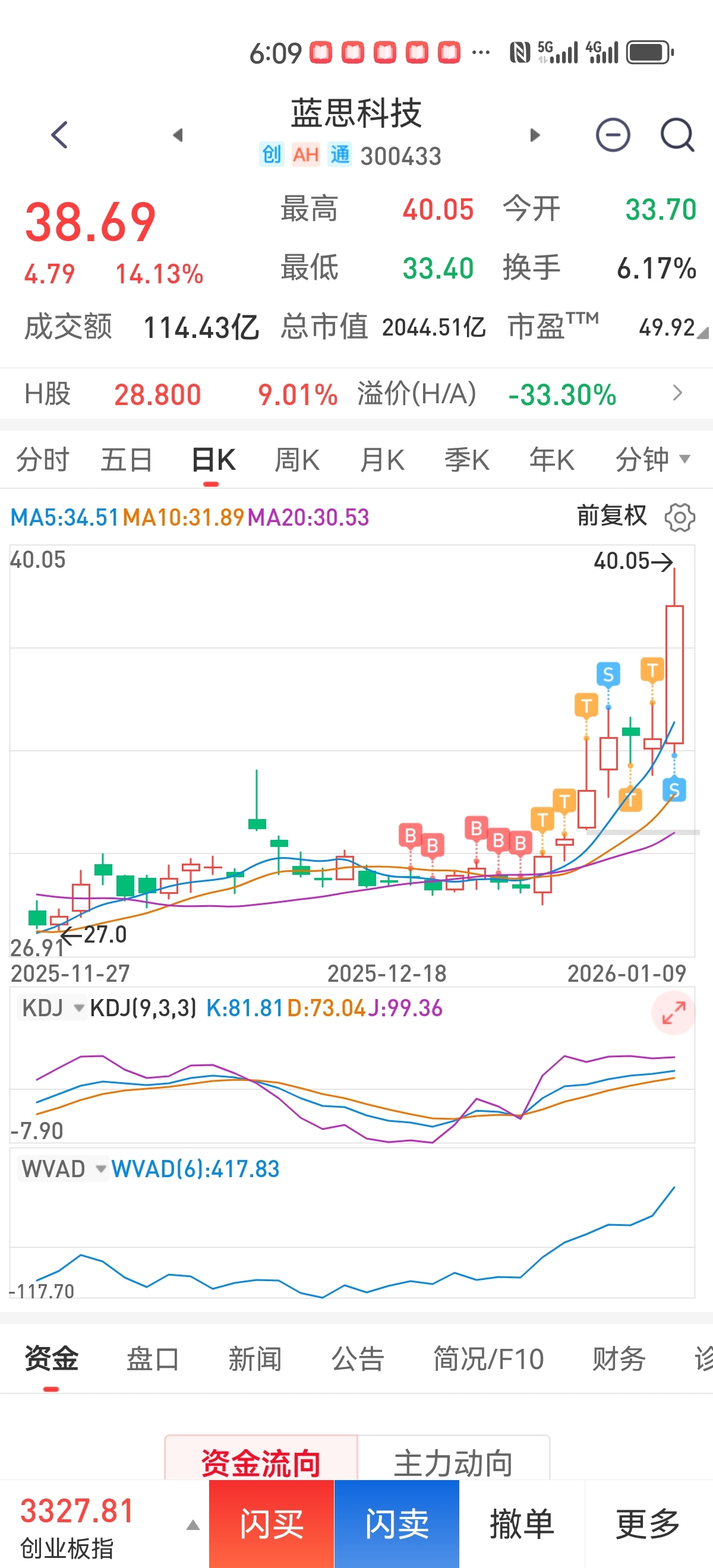Tap the stock code 300433
The image size is (713, 1568).
click(400, 156)
